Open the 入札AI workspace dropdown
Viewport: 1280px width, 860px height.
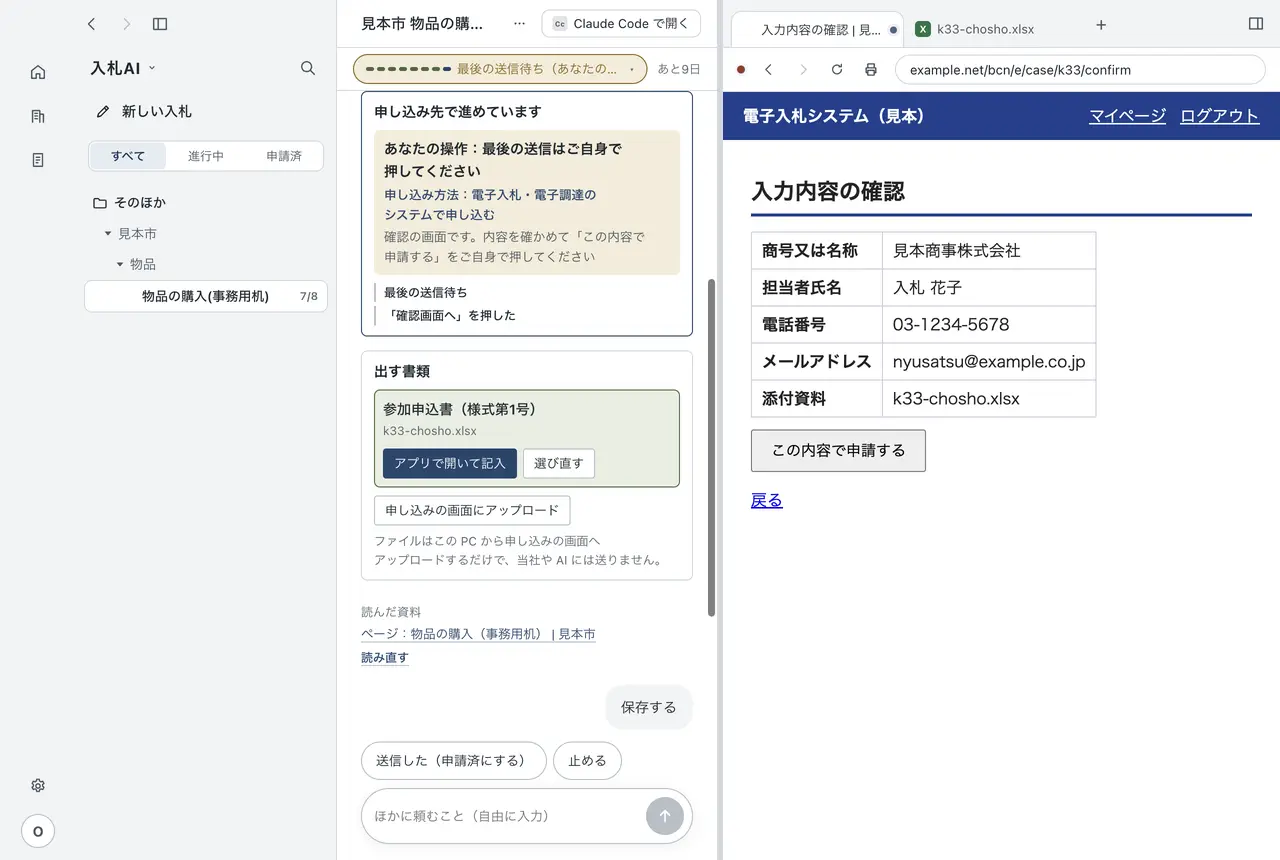pyautogui.click(x=123, y=68)
